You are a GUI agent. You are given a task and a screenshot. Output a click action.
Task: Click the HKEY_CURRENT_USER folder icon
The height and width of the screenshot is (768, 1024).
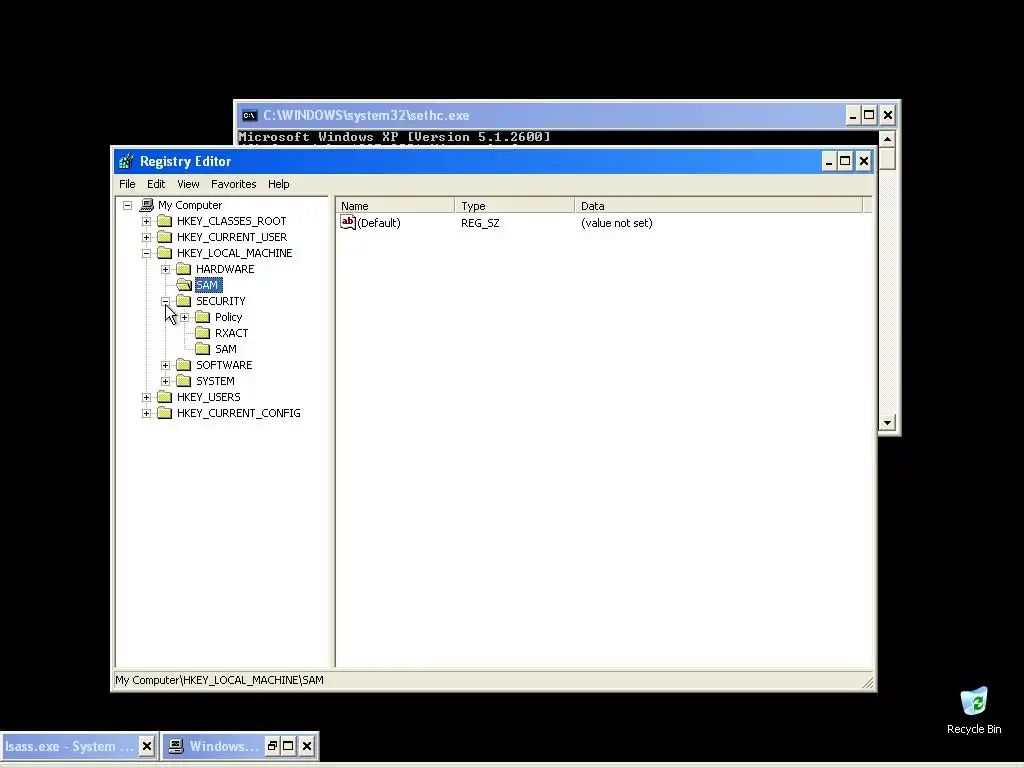coord(165,237)
